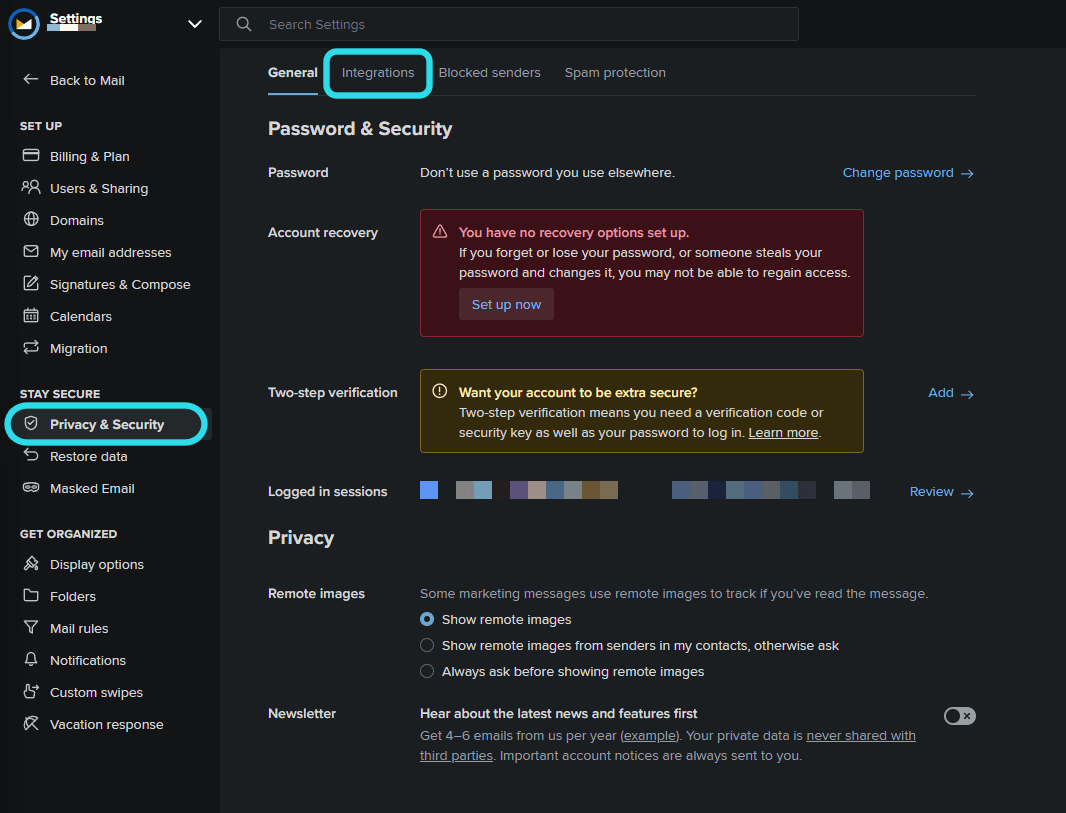Screen dimensions: 1066x813
Task: Click the Search Settings input field
Action: [520, 24]
